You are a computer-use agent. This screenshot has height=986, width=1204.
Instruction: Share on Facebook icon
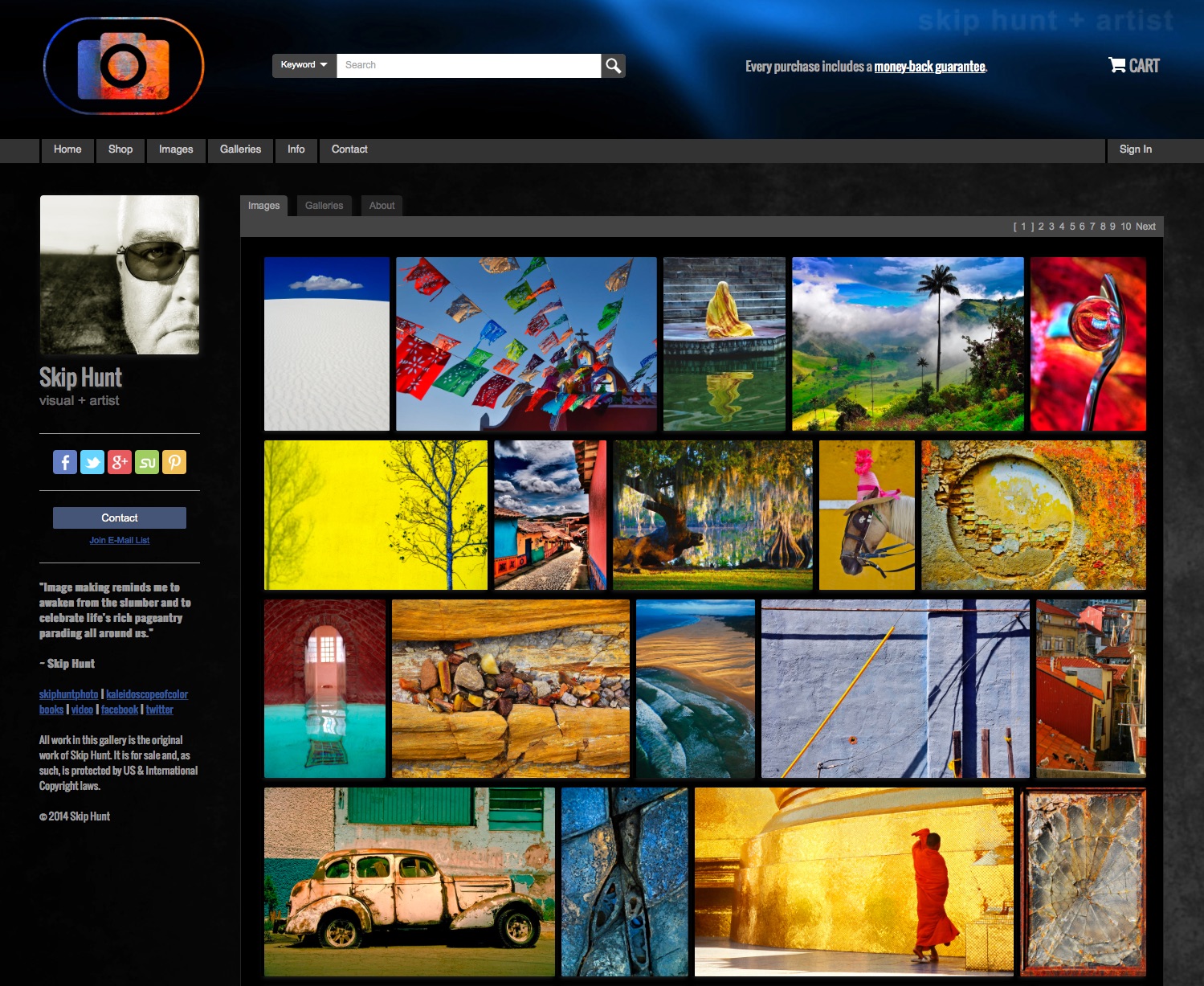(65, 462)
